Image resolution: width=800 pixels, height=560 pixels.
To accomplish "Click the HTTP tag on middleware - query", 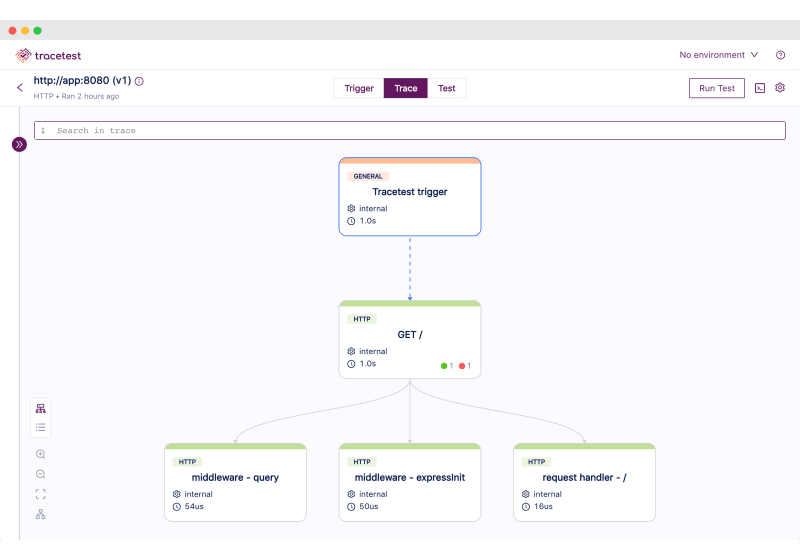I will coord(187,462).
